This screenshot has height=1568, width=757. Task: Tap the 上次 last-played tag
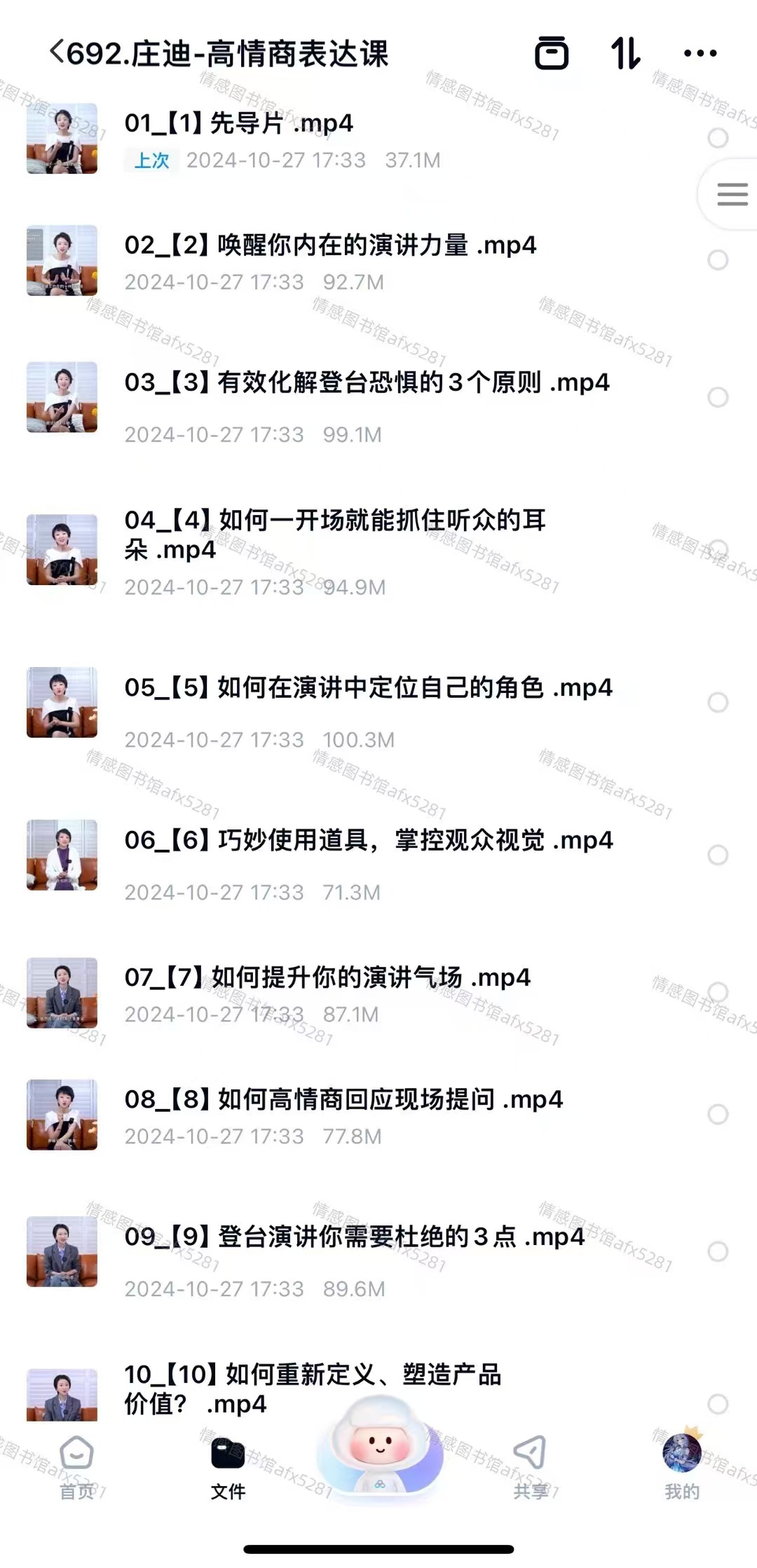pyautogui.click(x=152, y=160)
